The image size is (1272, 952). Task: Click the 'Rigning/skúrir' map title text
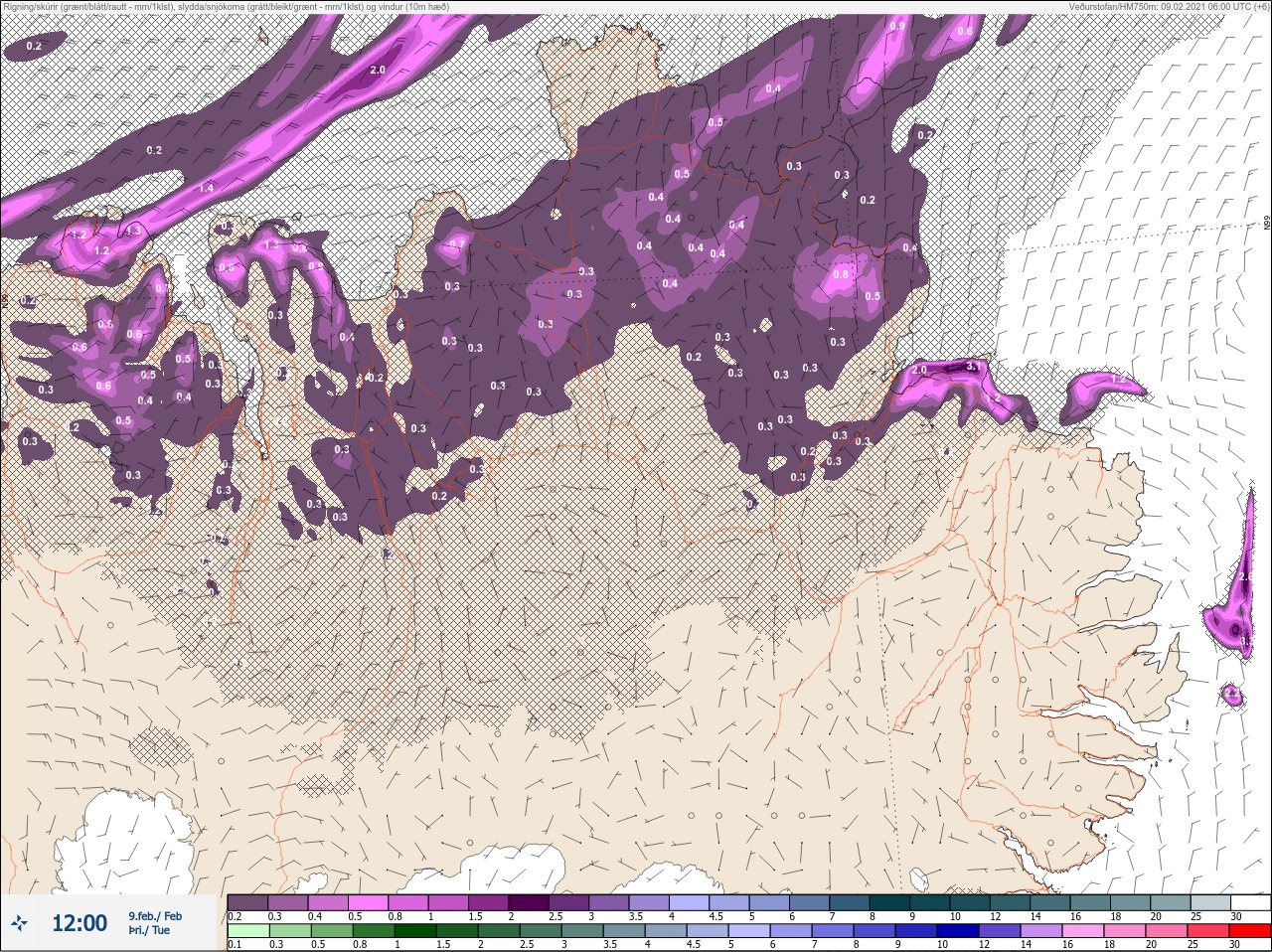pyautogui.click(x=34, y=7)
